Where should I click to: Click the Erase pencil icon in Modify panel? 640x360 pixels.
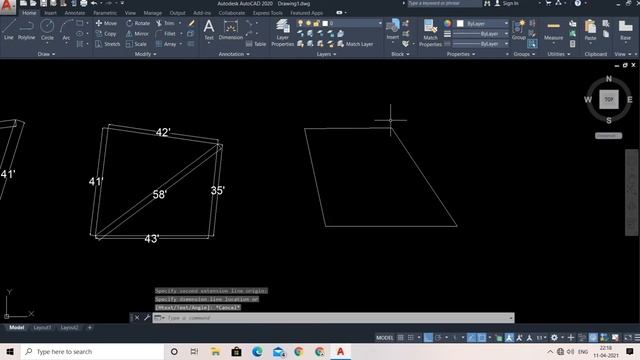click(191, 23)
